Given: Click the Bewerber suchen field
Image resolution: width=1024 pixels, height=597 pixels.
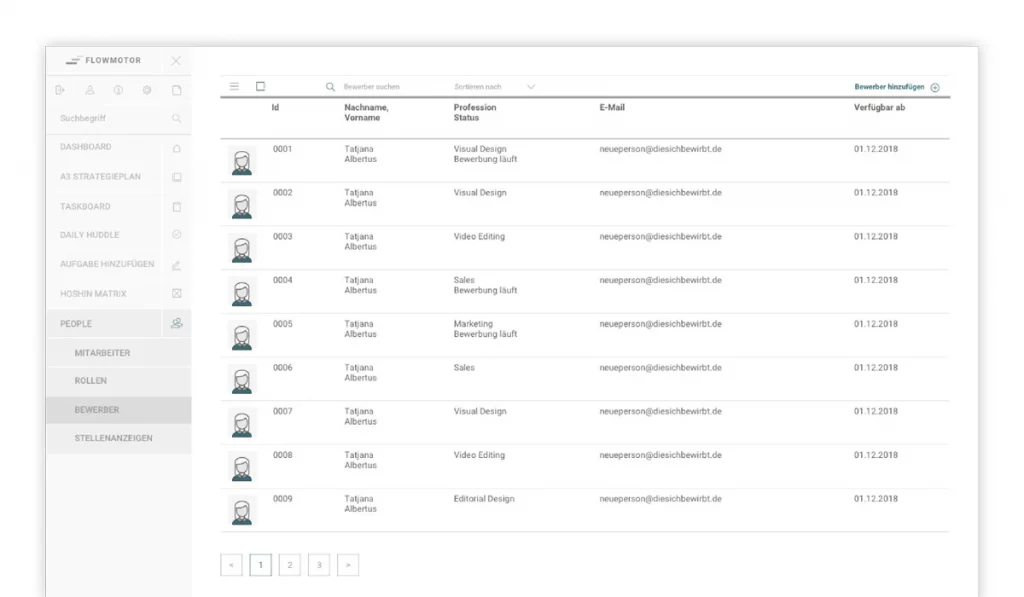Looking at the screenshot, I should (372, 87).
